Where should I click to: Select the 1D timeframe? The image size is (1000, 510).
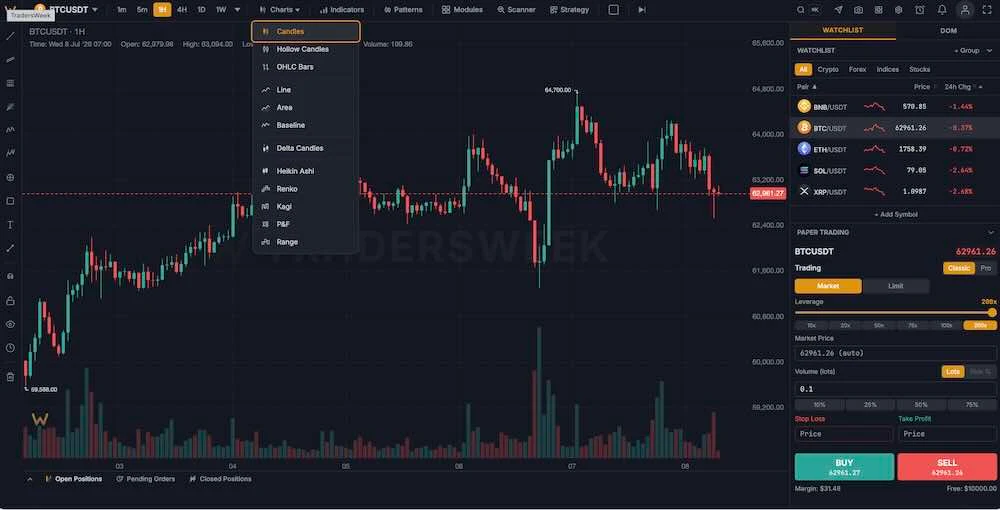click(202, 10)
